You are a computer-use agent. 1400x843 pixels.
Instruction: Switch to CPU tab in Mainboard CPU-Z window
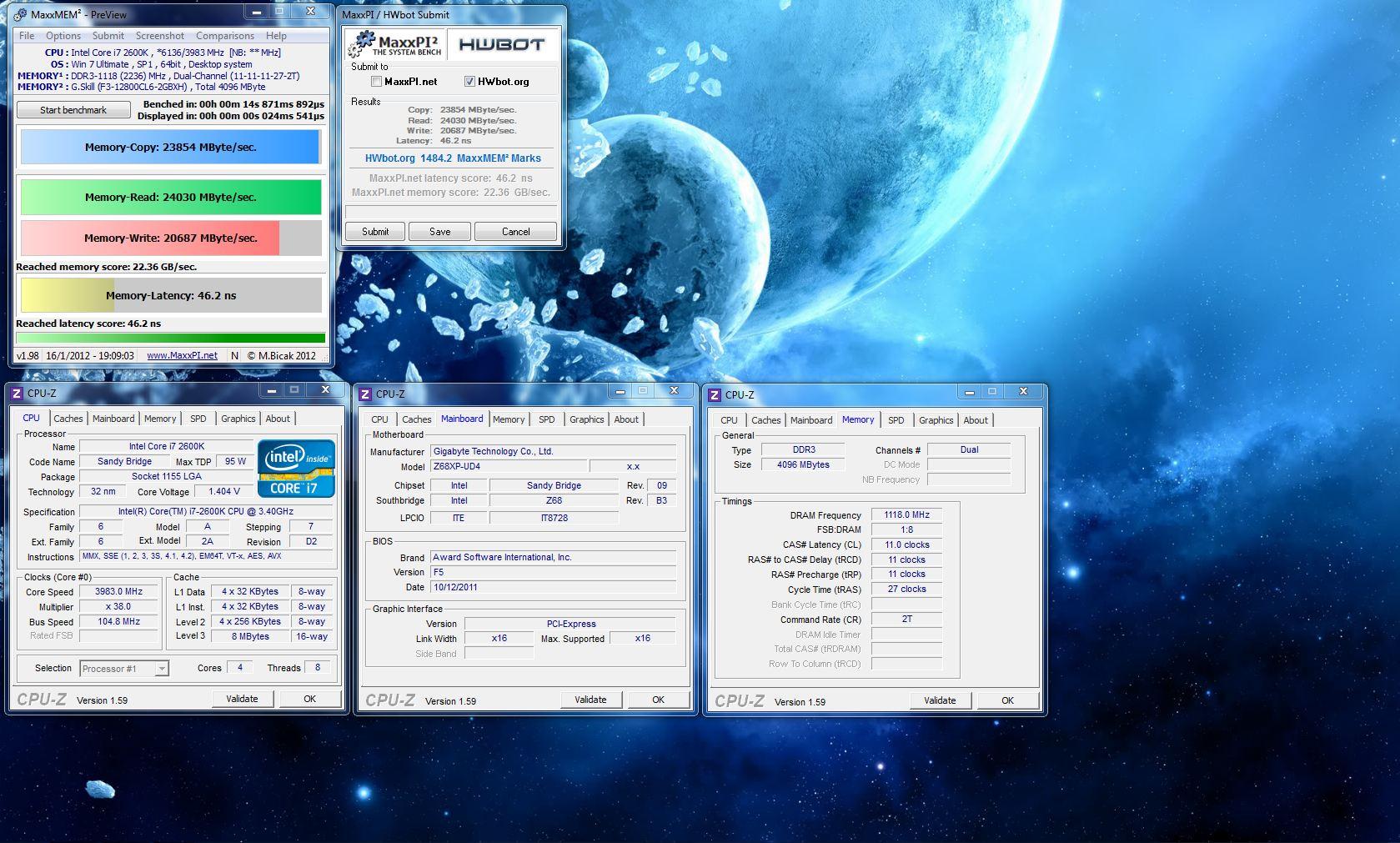point(379,419)
